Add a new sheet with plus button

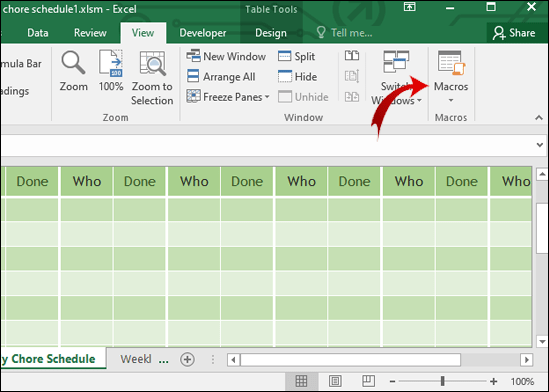pyautogui.click(x=187, y=359)
